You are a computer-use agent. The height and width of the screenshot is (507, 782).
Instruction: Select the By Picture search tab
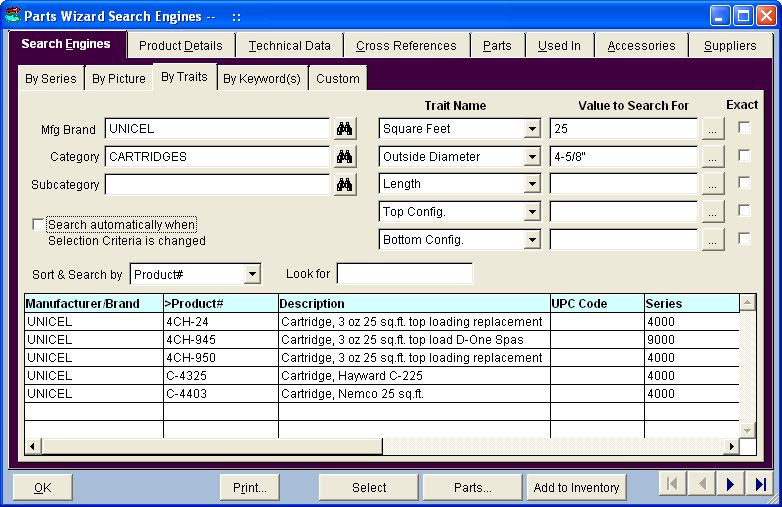(x=119, y=78)
